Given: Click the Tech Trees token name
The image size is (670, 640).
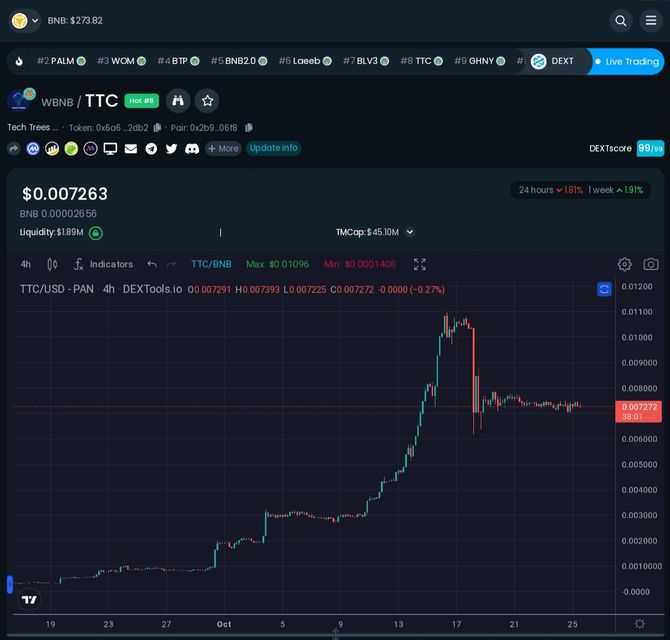Looking at the screenshot, I should click(32, 127).
